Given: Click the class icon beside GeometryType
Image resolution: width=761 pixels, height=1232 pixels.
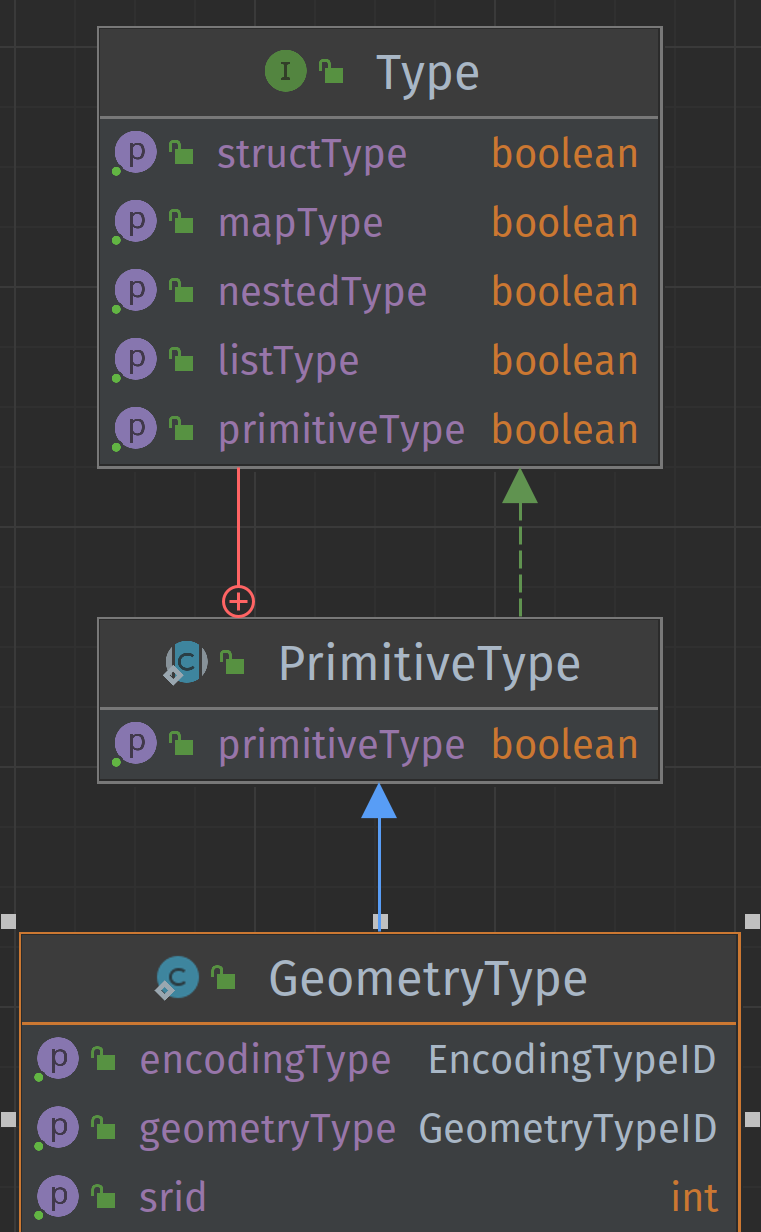Looking at the screenshot, I should pyautogui.click(x=177, y=978).
